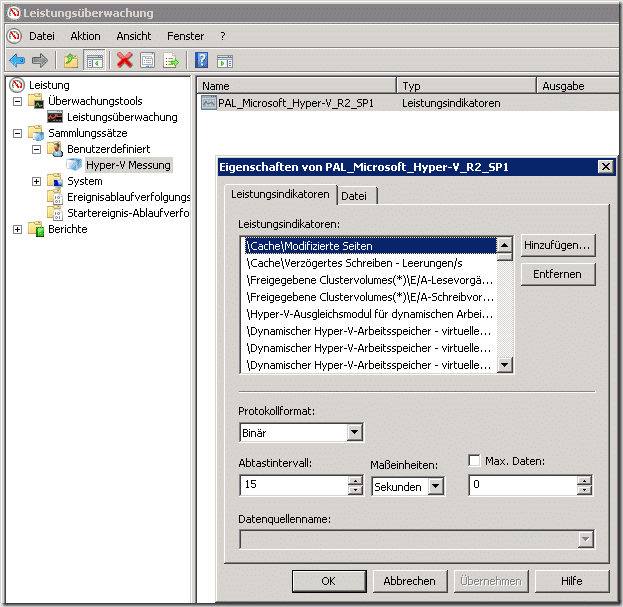Click the application icon in the menu bar

click(14, 36)
